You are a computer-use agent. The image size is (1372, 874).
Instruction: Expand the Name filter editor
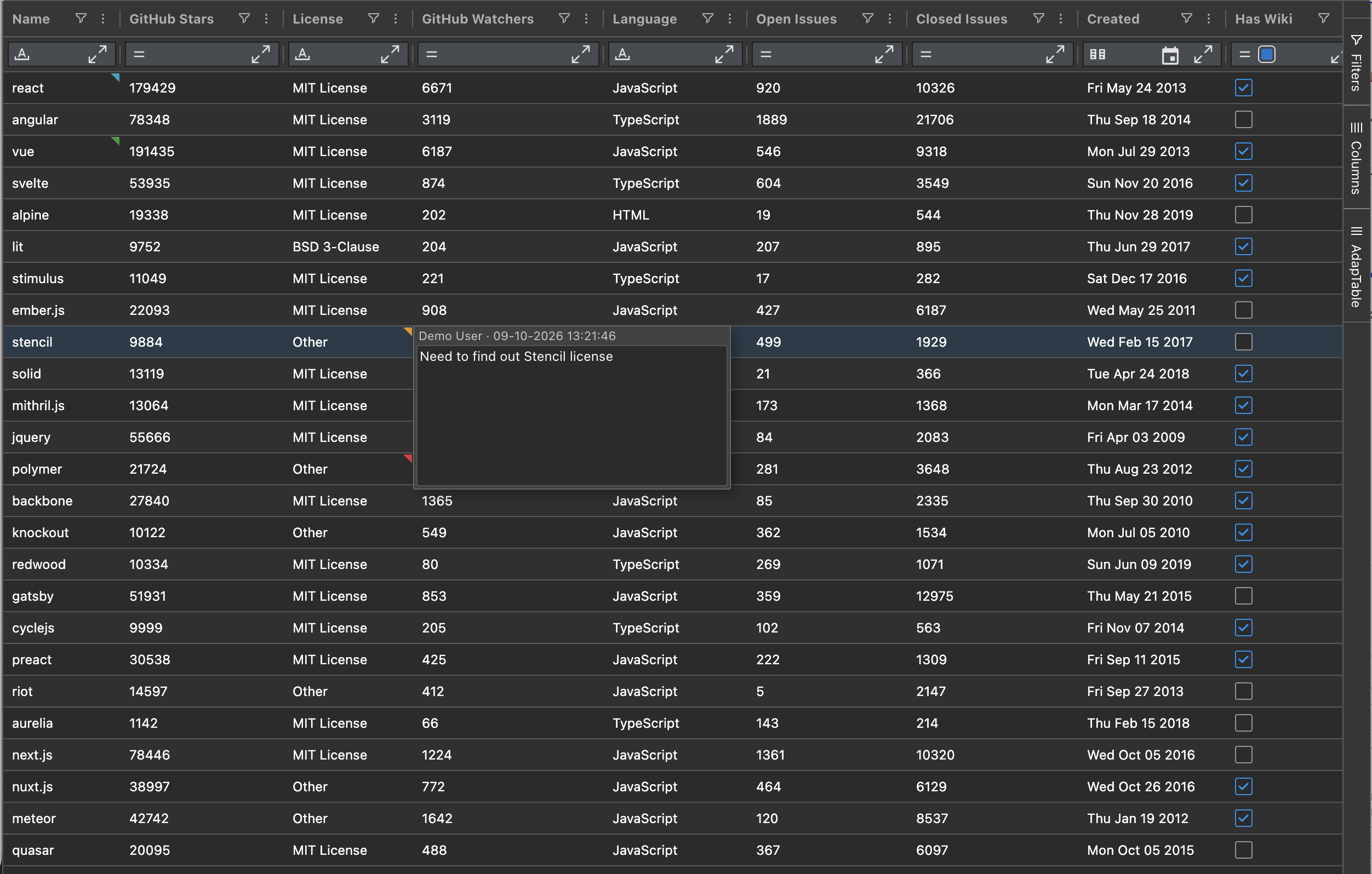[x=98, y=55]
